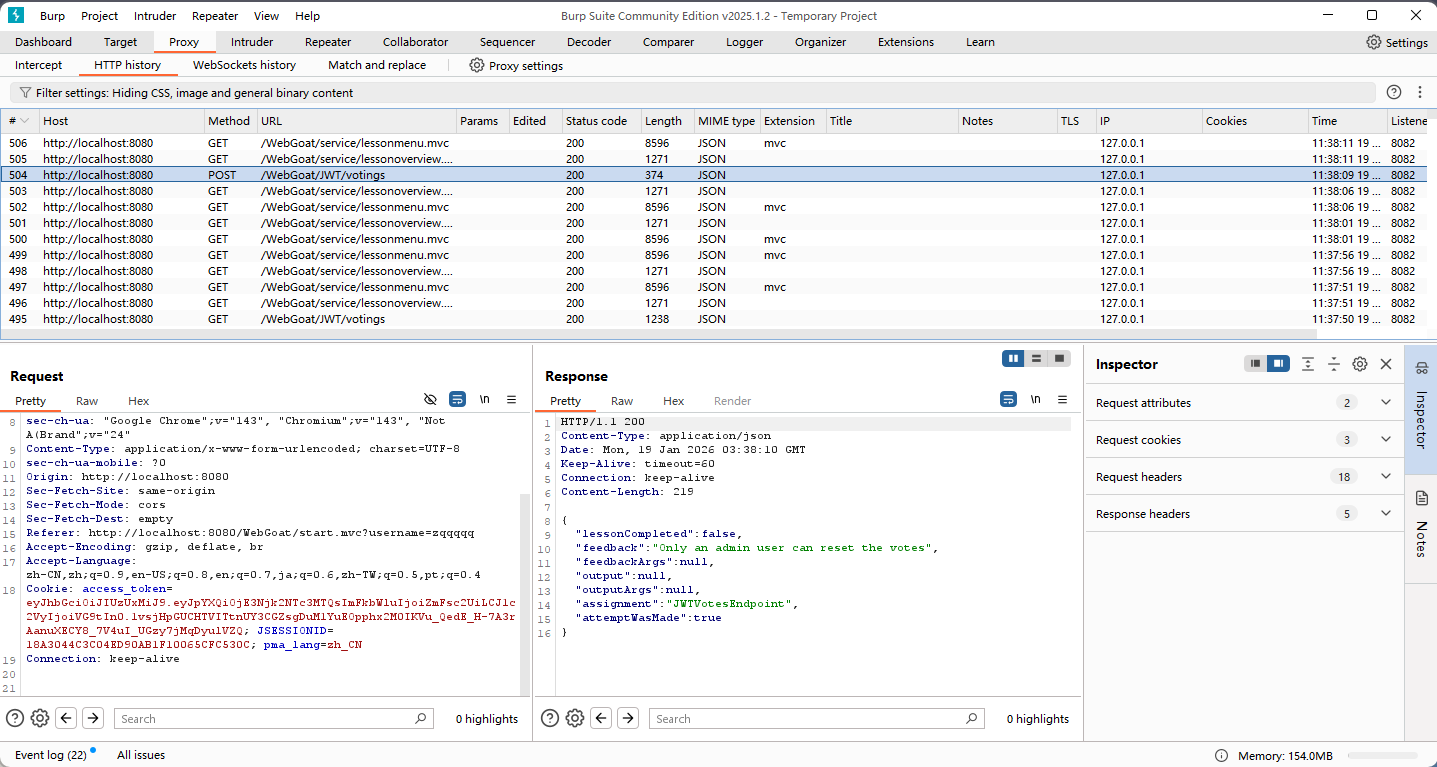Open the filter bar help icon
The height and width of the screenshot is (767, 1437).
coord(1394,92)
